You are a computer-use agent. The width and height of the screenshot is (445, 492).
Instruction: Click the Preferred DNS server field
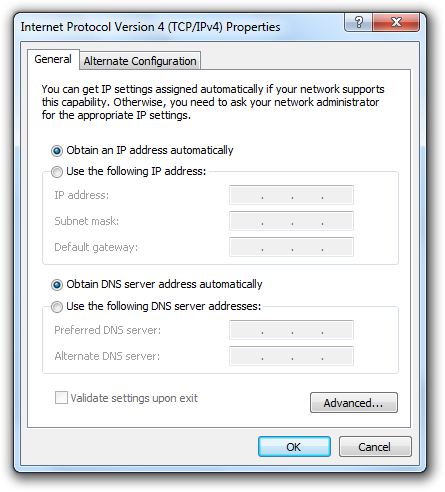[x=291, y=330]
